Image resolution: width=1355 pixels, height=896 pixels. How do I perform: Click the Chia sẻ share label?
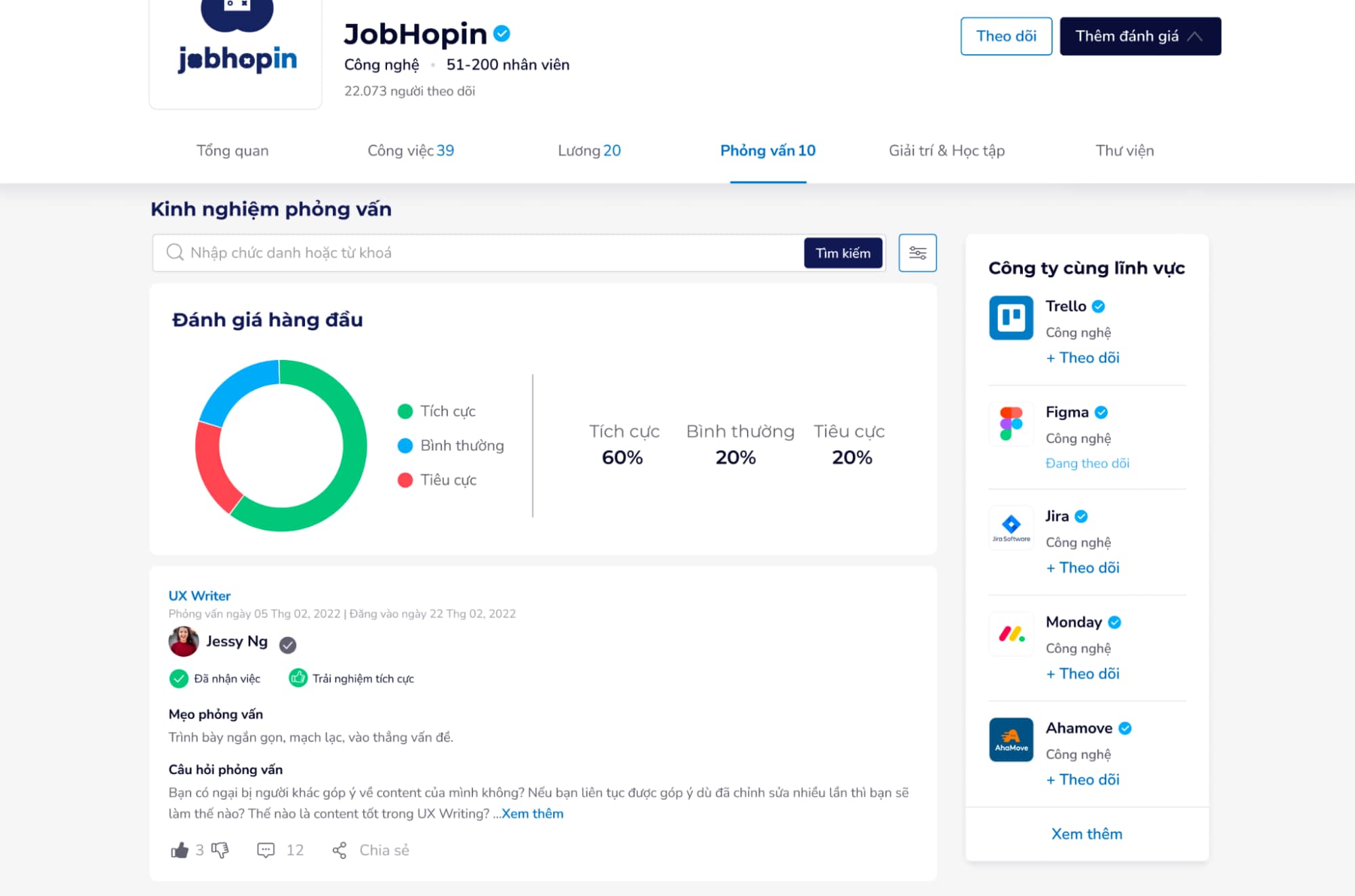tap(384, 850)
